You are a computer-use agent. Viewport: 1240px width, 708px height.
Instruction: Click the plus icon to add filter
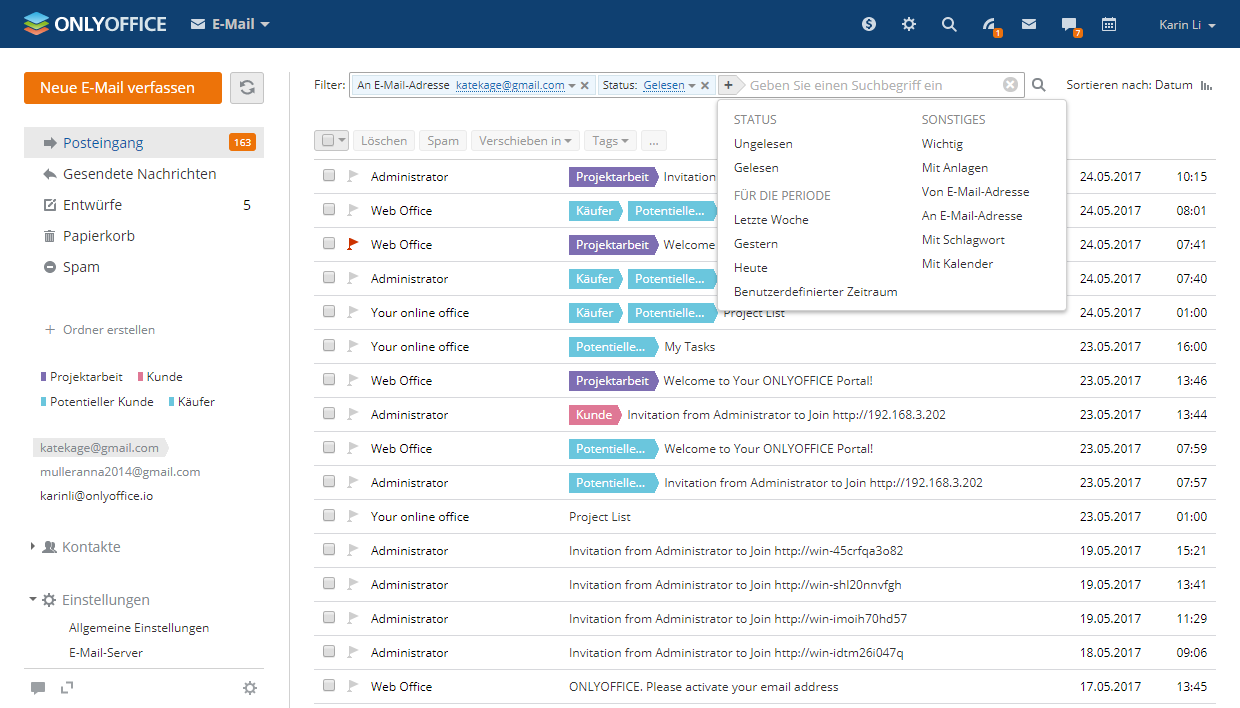728,86
